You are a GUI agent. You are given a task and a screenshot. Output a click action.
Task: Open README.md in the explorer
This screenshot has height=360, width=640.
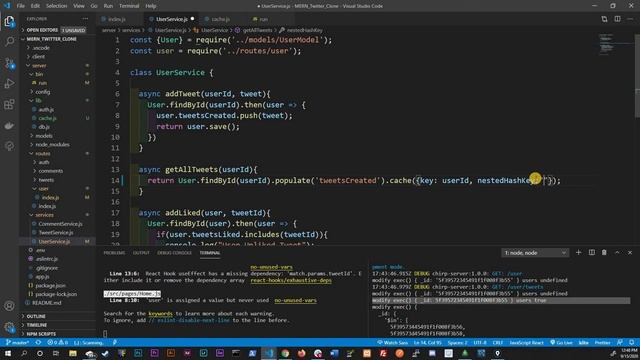pyautogui.click(x=46, y=303)
